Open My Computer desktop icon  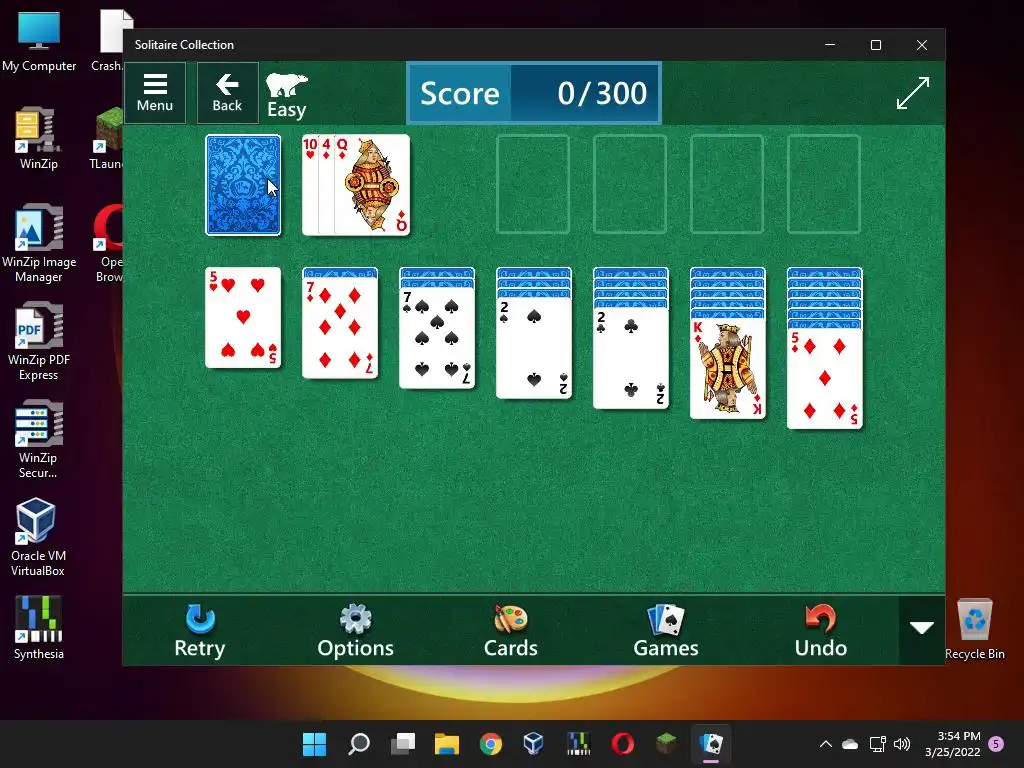click(39, 42)
